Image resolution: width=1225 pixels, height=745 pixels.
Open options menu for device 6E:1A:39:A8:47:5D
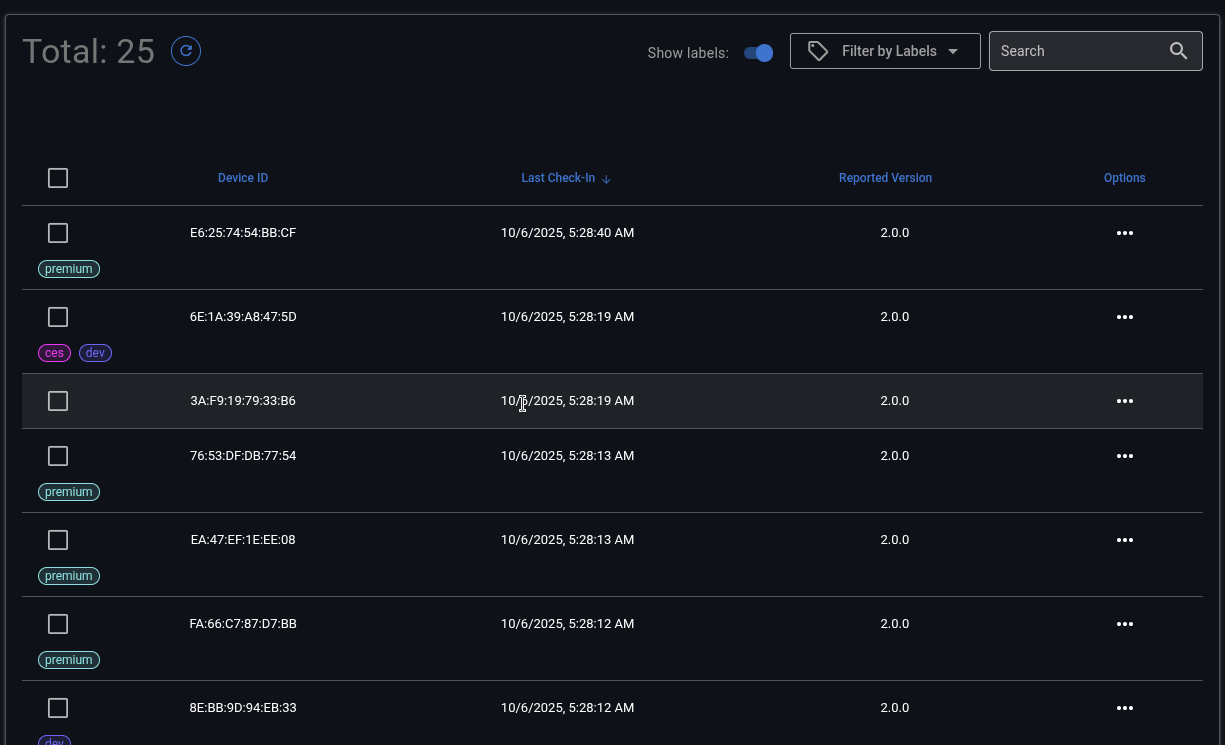pos(1124,317)
